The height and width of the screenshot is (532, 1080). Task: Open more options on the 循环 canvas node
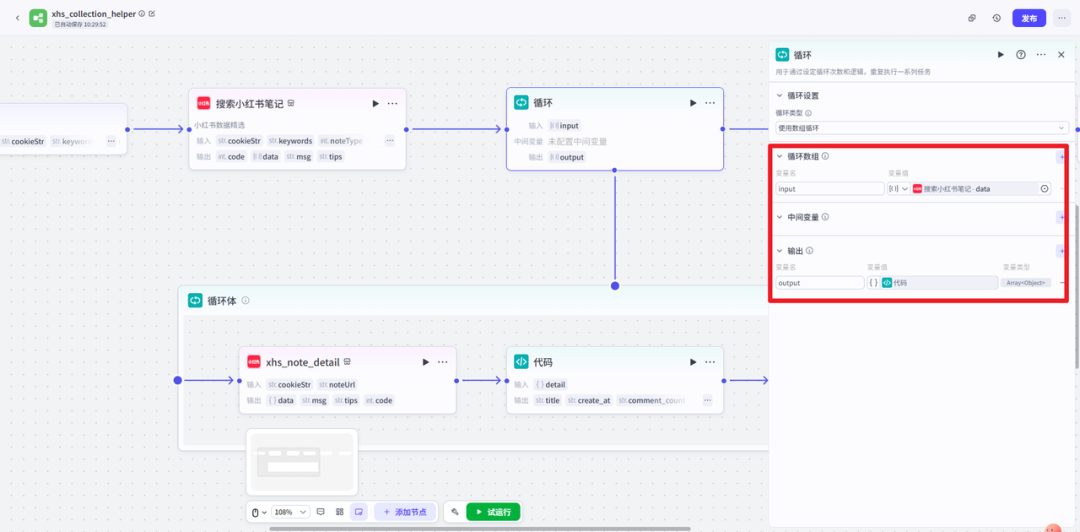tap(710, 103)
